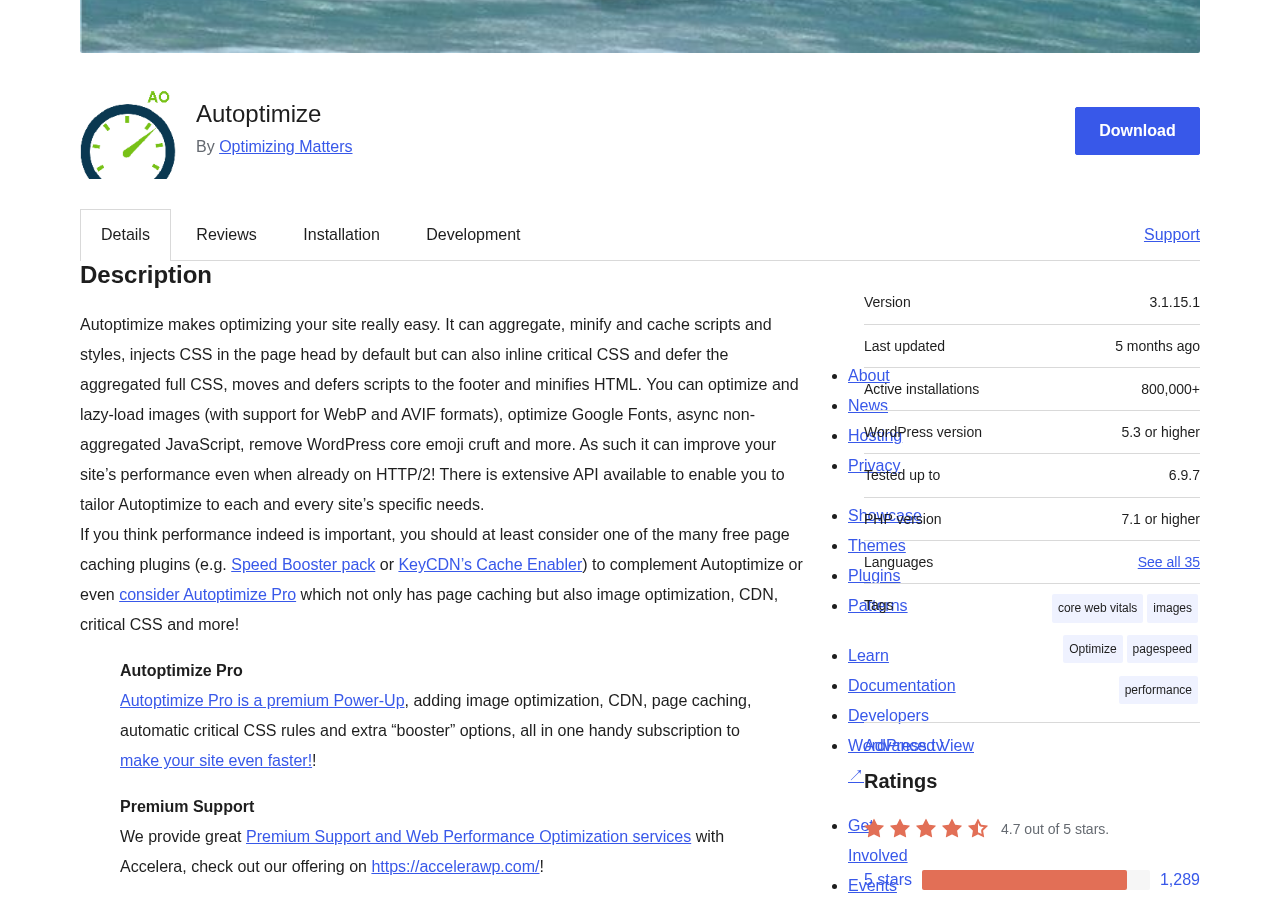Switch to the Details tab
The image size is (1280, 900).
125,235
